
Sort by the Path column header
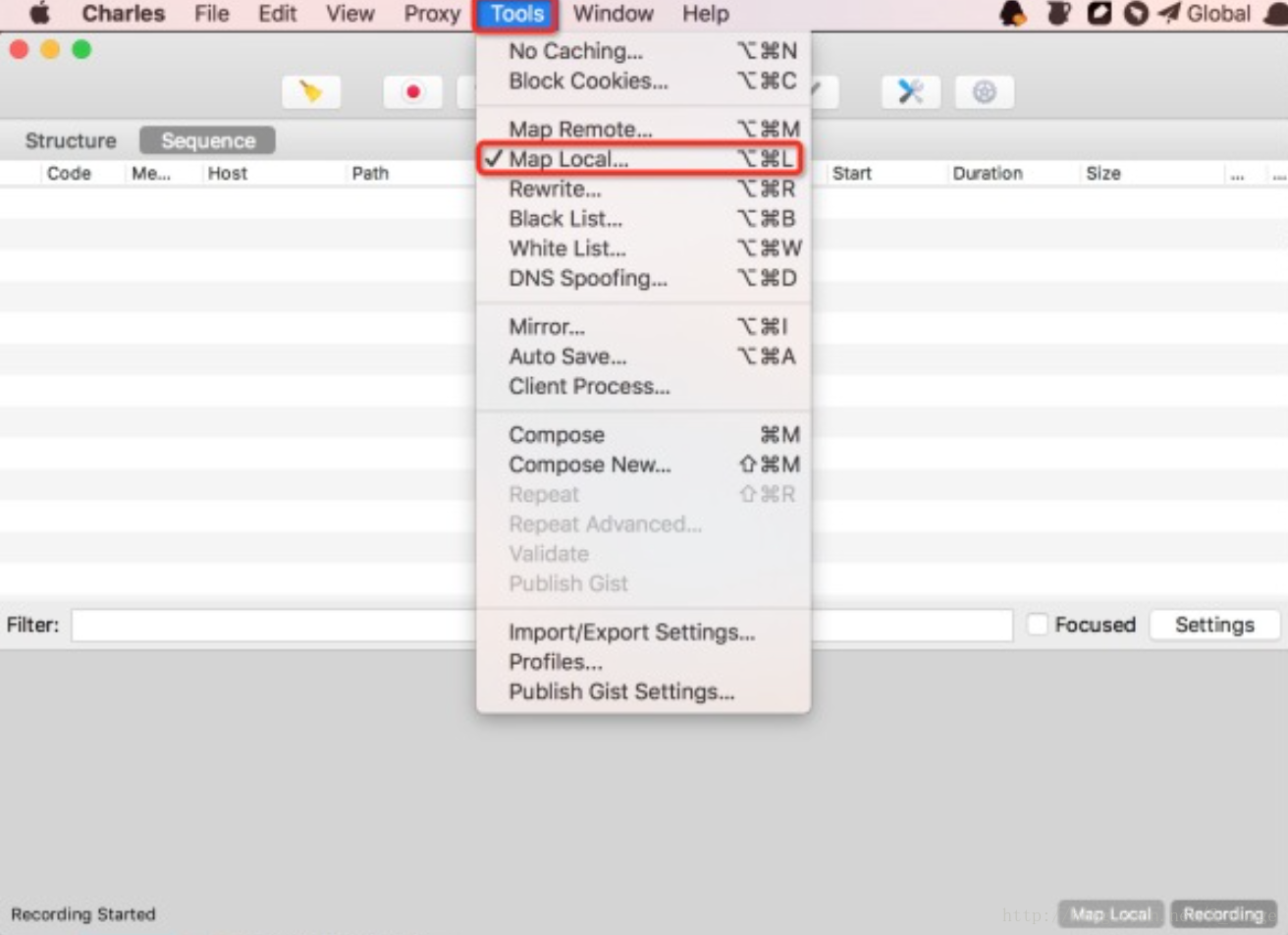point(370,173)
